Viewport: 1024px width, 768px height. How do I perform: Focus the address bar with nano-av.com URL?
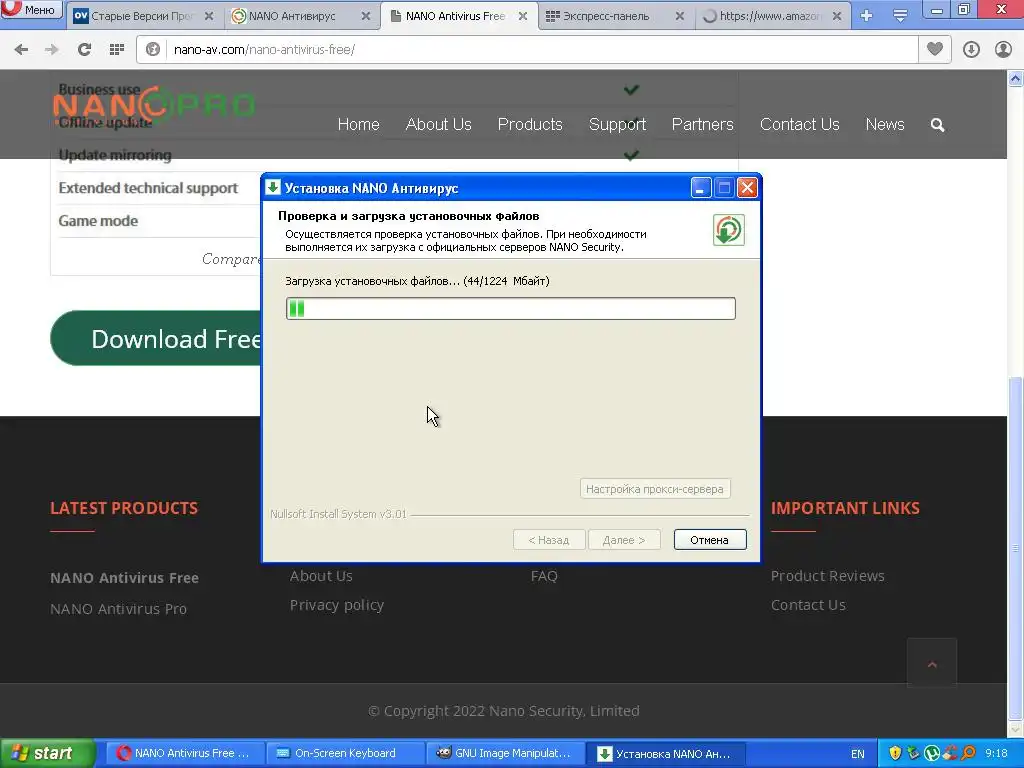(x=542, y=50)
